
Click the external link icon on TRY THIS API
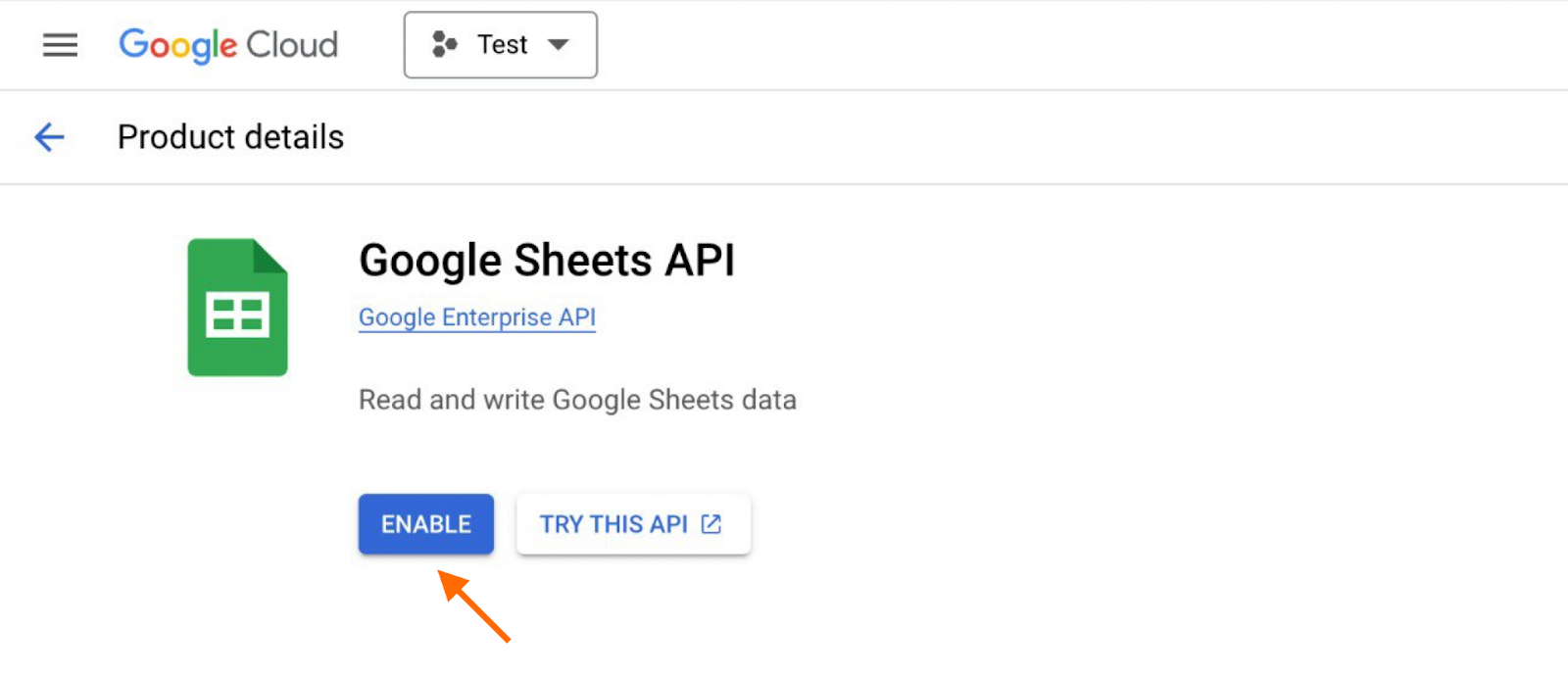coord(710,524)
